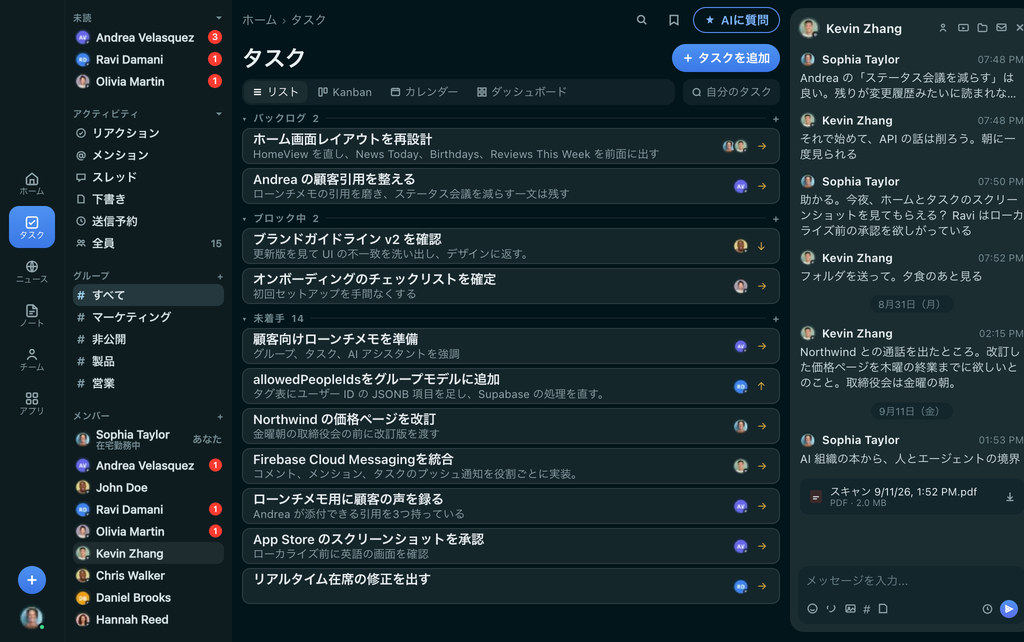Click the envelope icon in the chat header
The height and width of the screenshot is (642, 1024).
[1001, 28]
